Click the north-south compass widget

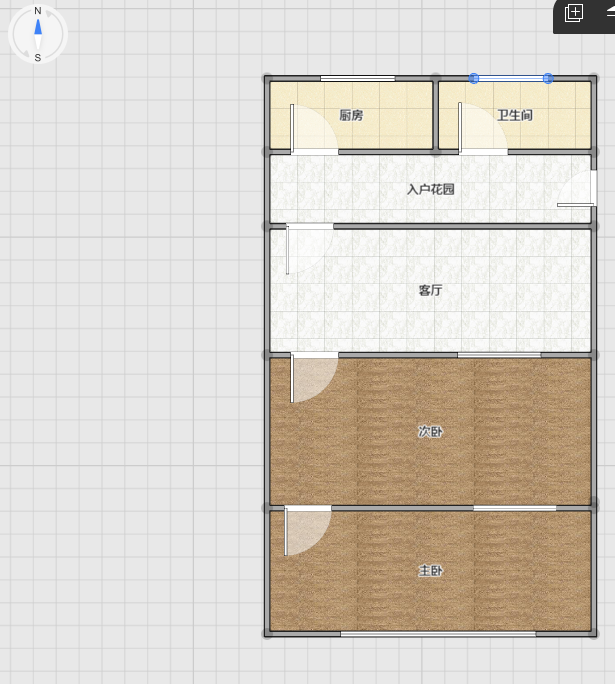click(38, 34)
